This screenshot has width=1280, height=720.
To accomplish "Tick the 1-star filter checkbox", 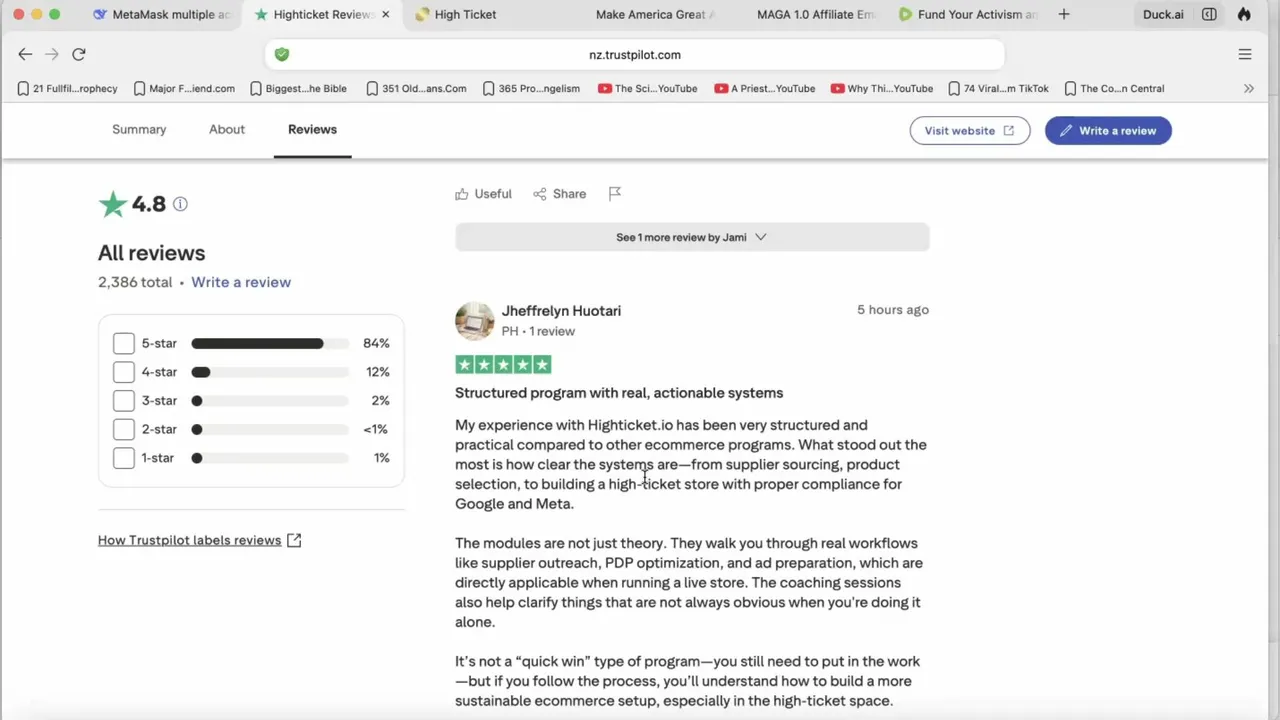I will click(124, 458).
